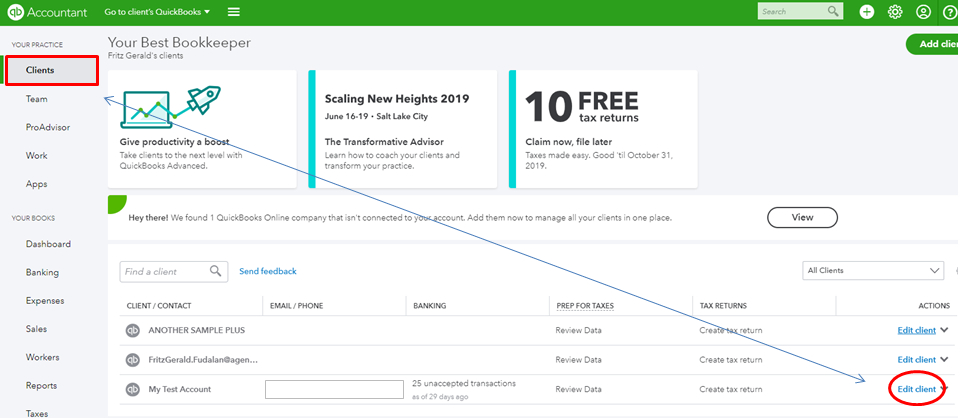Open the Go to client's QuickBooks dropdown
The height and width of the screenshot is (418, 958).
point(157,12)
